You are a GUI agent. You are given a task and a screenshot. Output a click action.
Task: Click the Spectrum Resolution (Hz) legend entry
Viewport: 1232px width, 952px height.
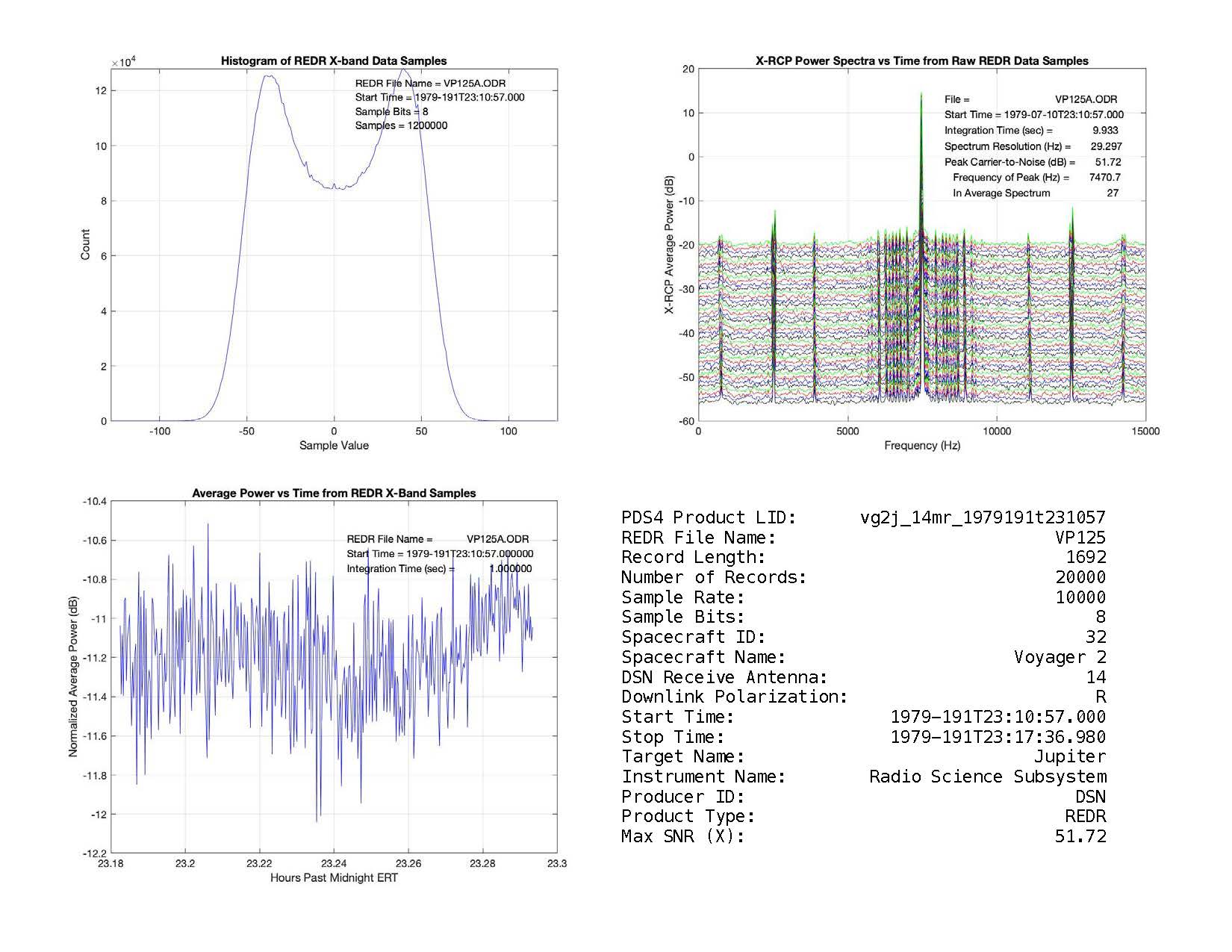(x=1007, y=146)
